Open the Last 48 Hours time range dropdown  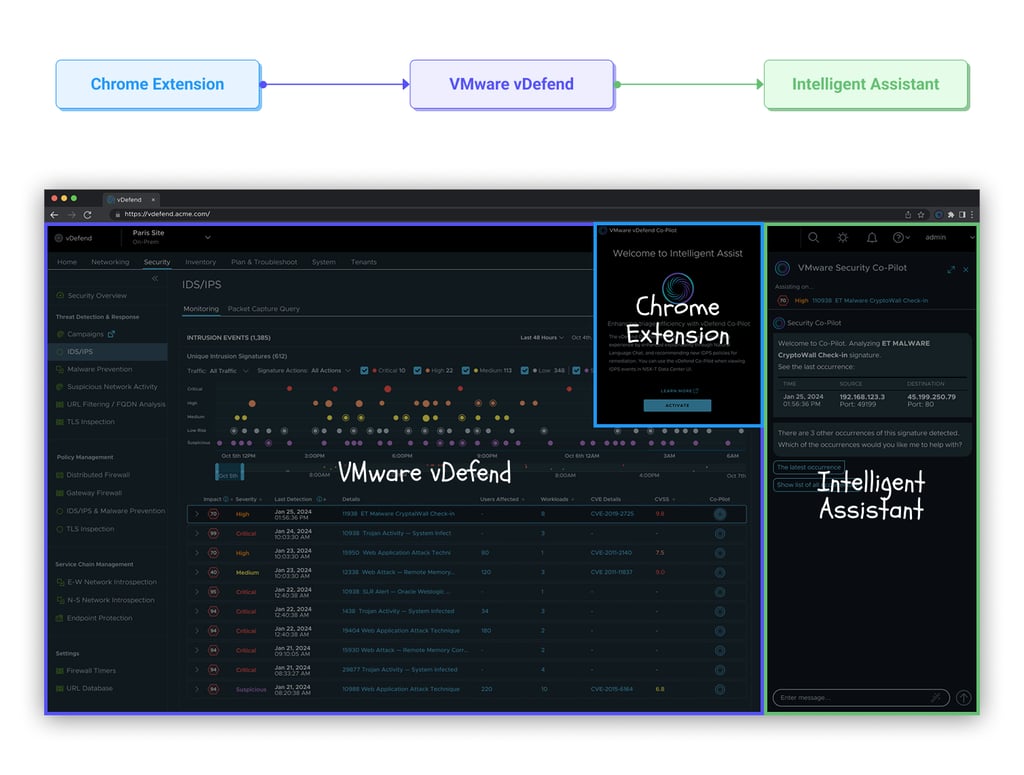point(542,338)
